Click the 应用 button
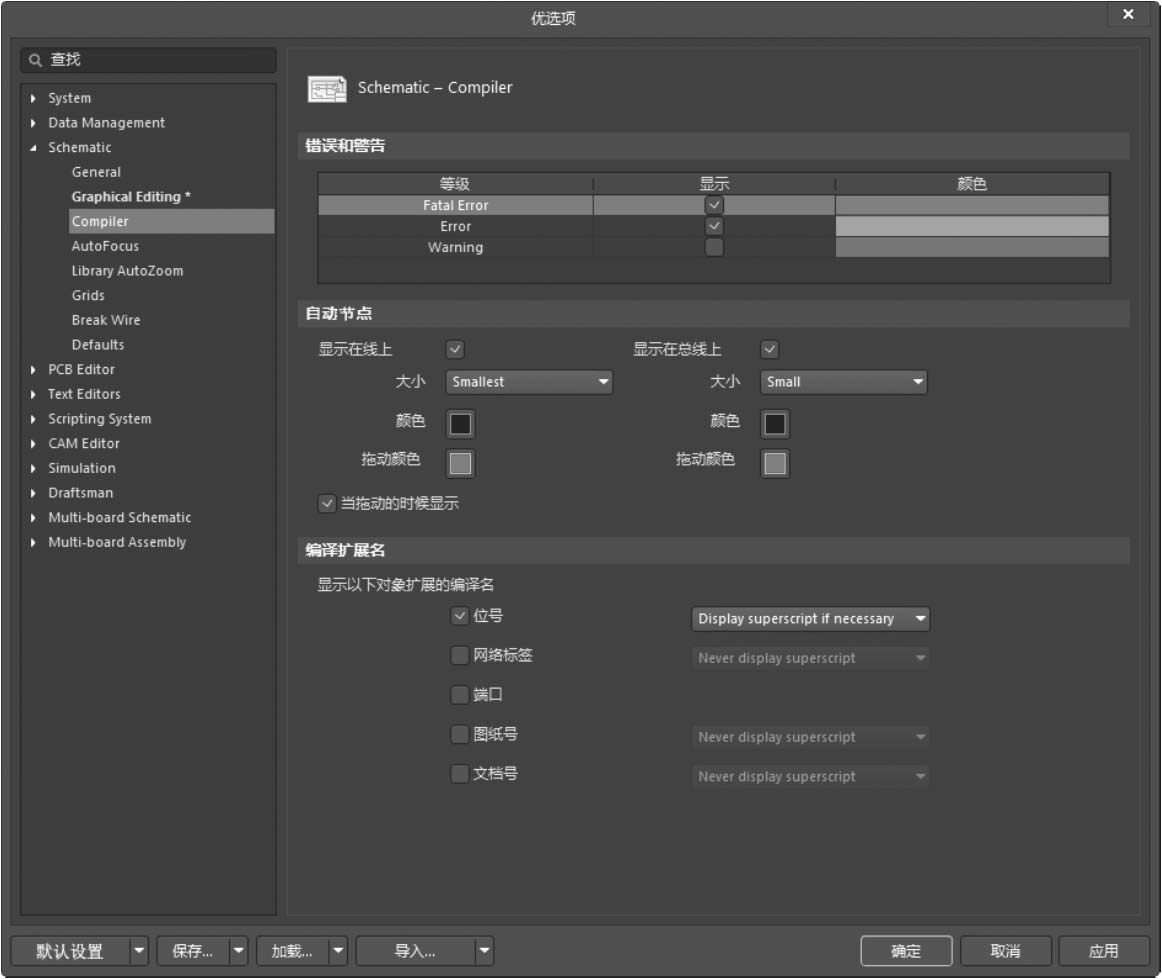This screenshot has height=979, width=1162. (x=1103, y=951)
